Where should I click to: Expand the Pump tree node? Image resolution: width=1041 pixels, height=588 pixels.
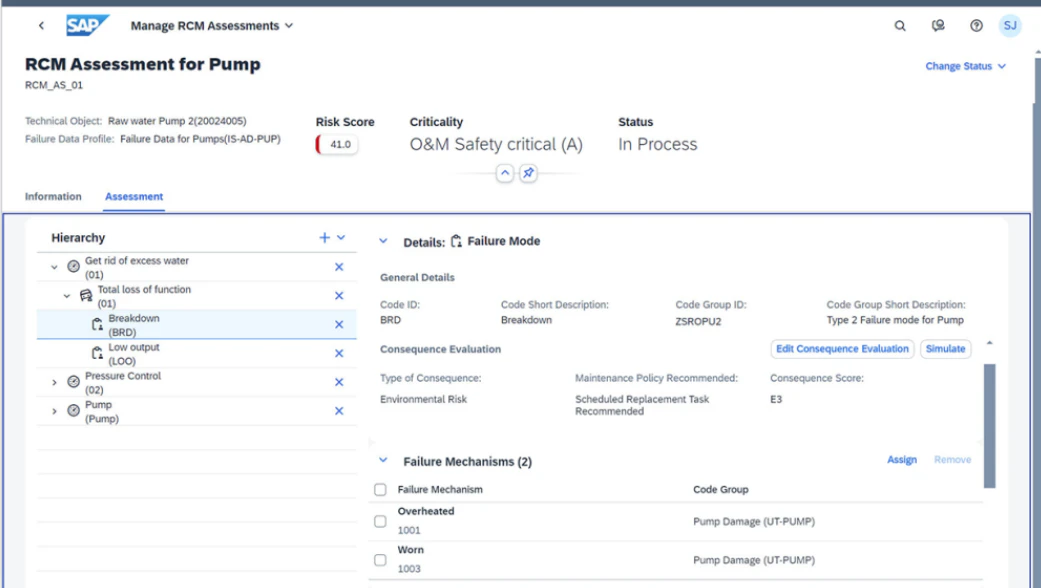pos(56,409)
